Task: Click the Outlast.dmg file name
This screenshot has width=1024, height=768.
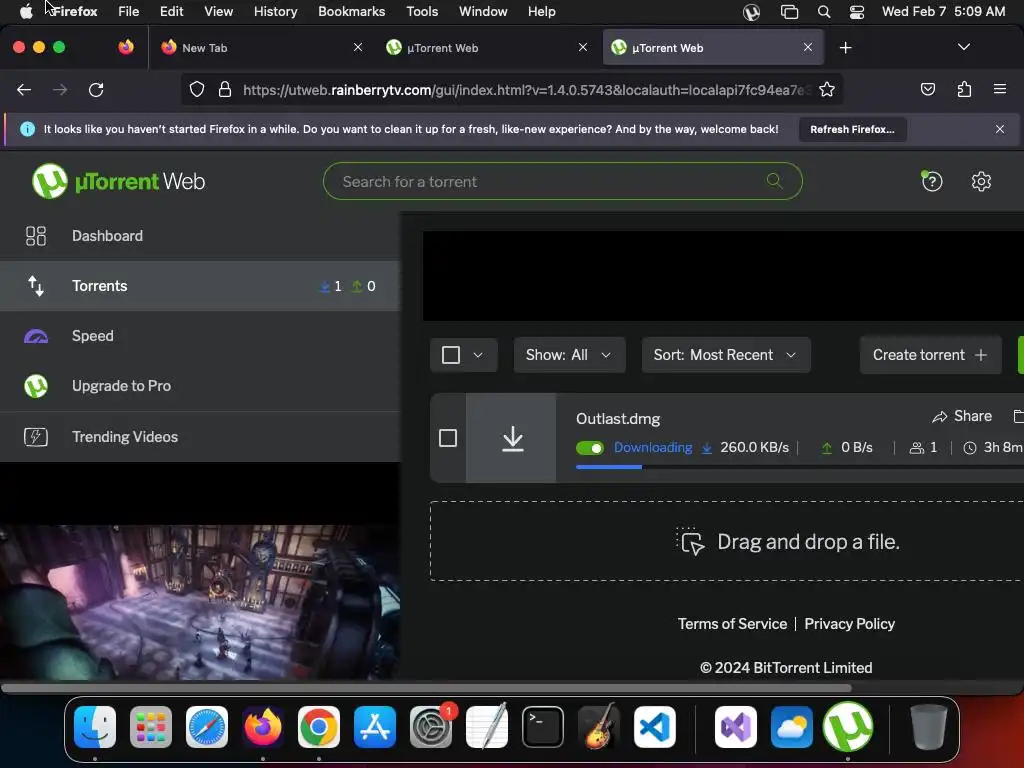Action: [618, 419]
